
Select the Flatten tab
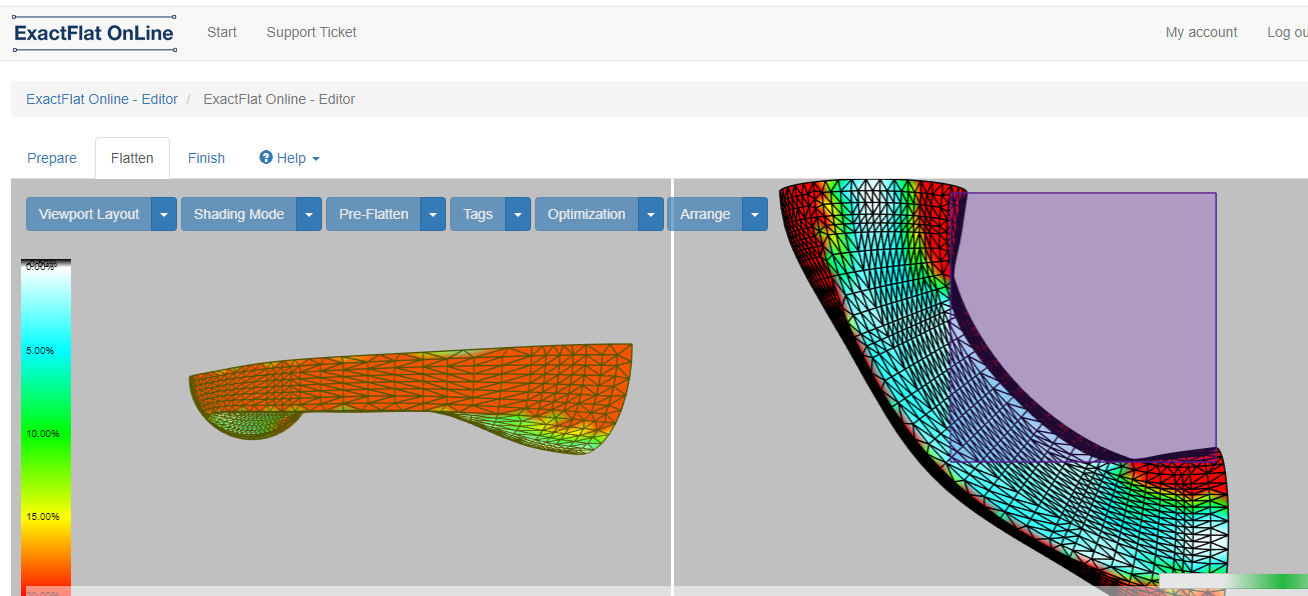pos(132,158)
